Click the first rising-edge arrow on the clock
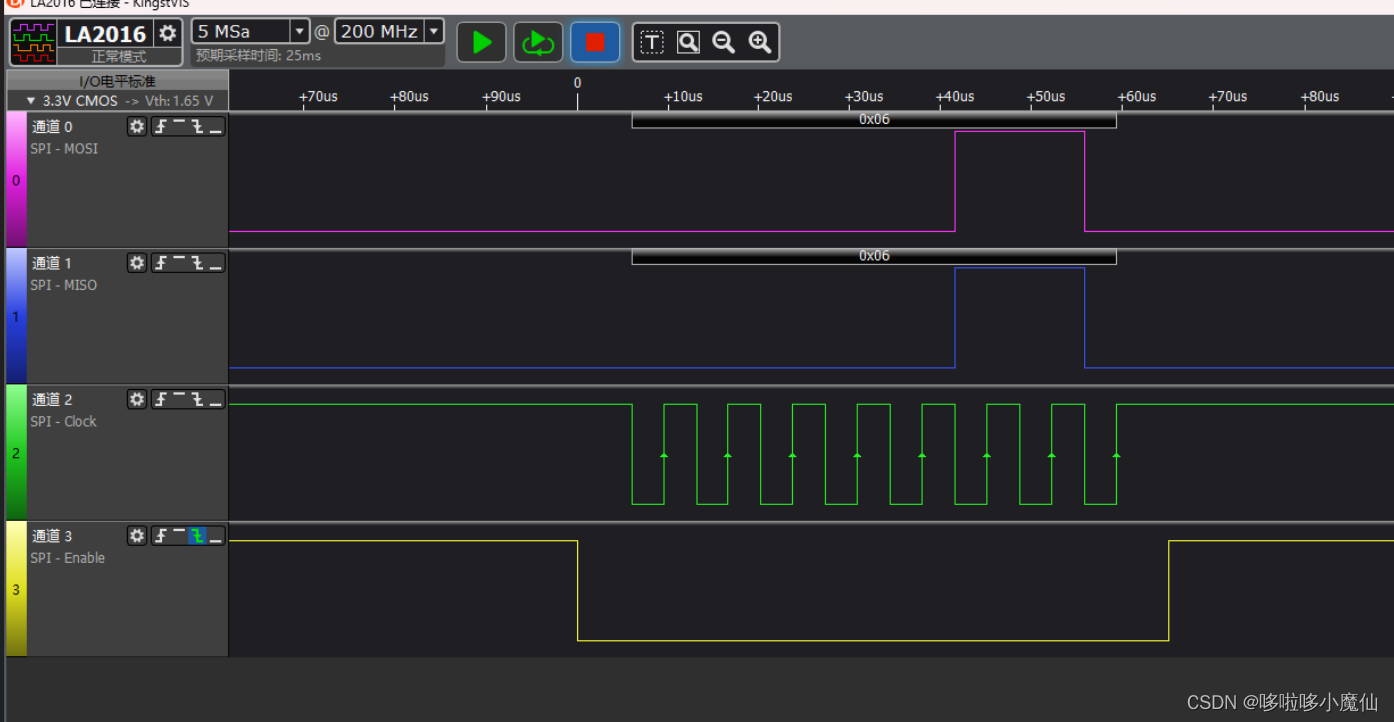Screen dimensions: 1394x722 [664, 455]
